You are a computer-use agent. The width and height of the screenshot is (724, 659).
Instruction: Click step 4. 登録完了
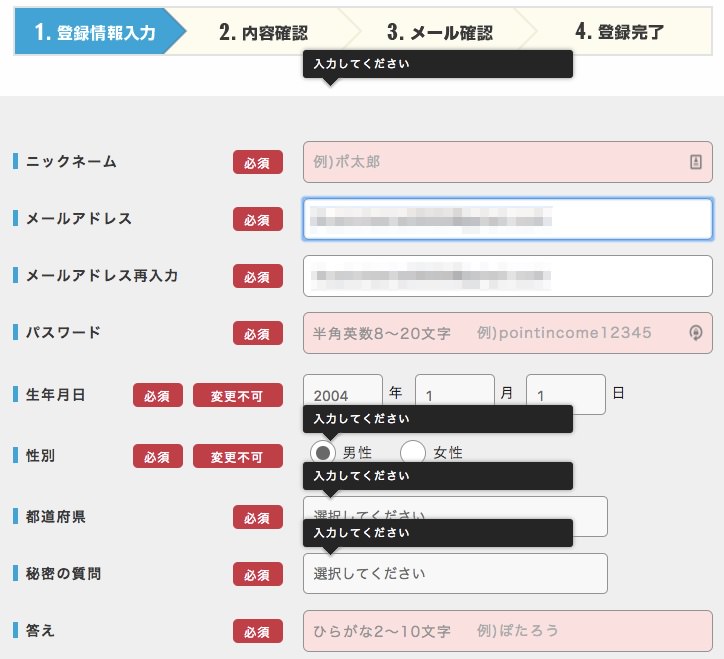pos(620,32)
